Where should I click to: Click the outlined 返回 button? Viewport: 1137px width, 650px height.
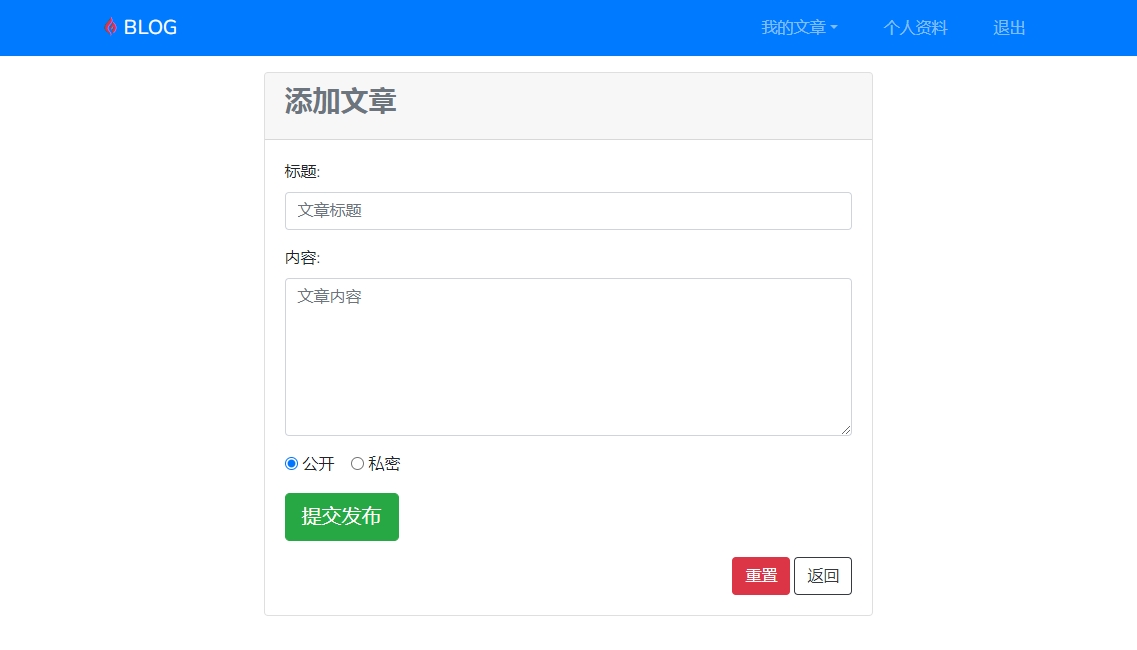point(822,576)
